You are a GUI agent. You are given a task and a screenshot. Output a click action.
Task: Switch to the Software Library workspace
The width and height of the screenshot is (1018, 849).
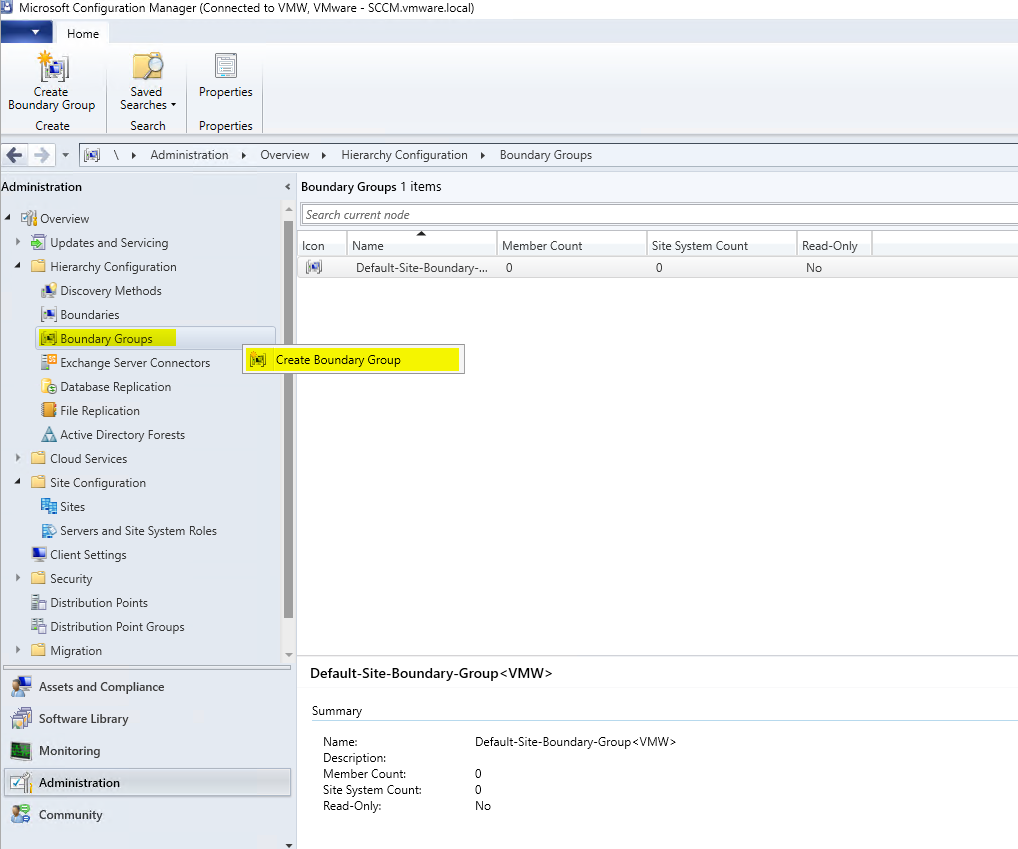pyautogui.click(x=83, y=719)
